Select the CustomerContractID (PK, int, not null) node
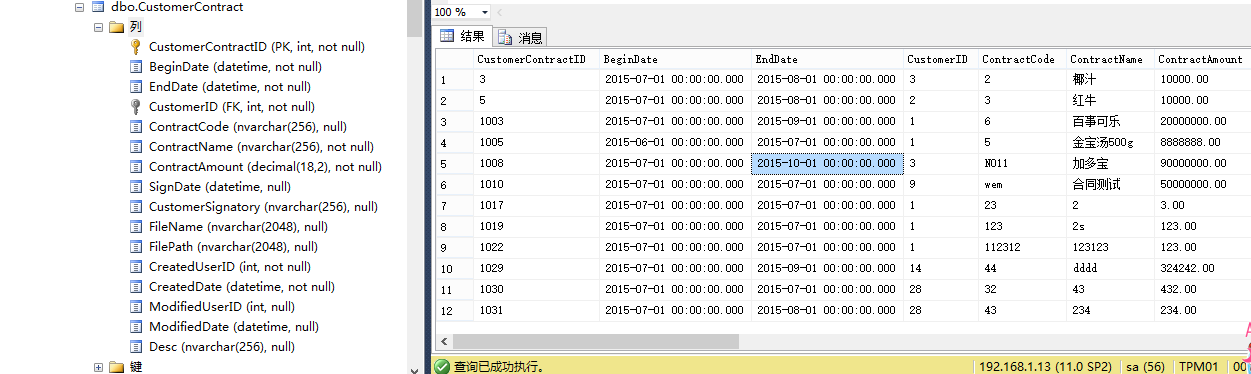Screen dimensions: 1251x374 [x=257, y=47]
